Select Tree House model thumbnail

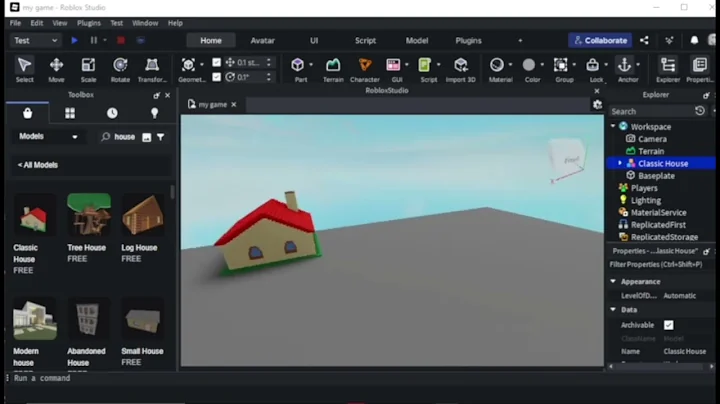click(89, 215)
